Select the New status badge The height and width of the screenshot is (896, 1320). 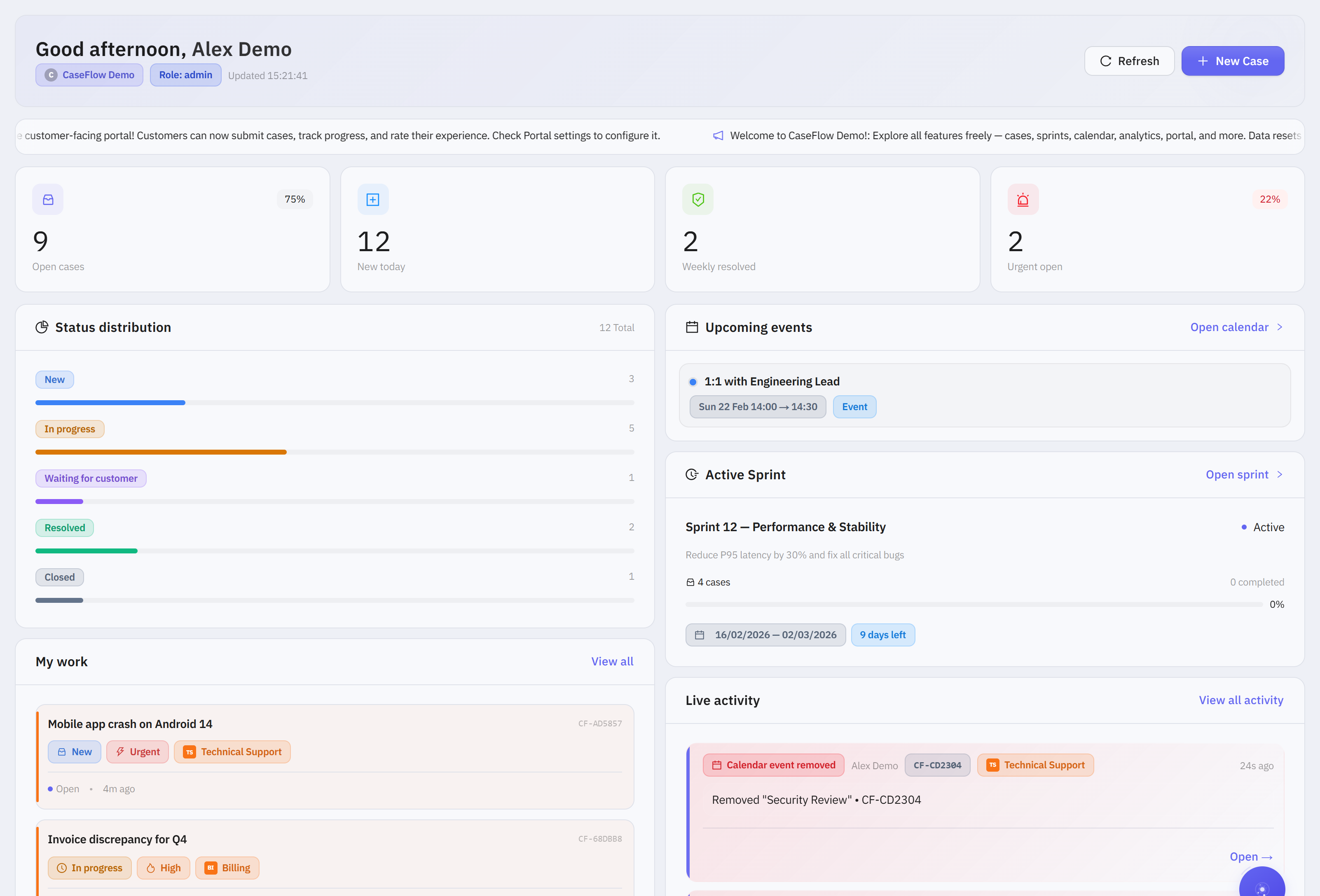54,379
